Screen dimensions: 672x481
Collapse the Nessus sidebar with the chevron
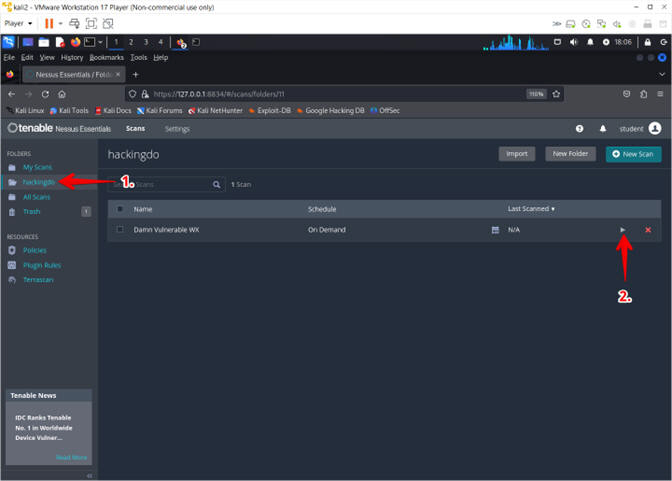89,475
